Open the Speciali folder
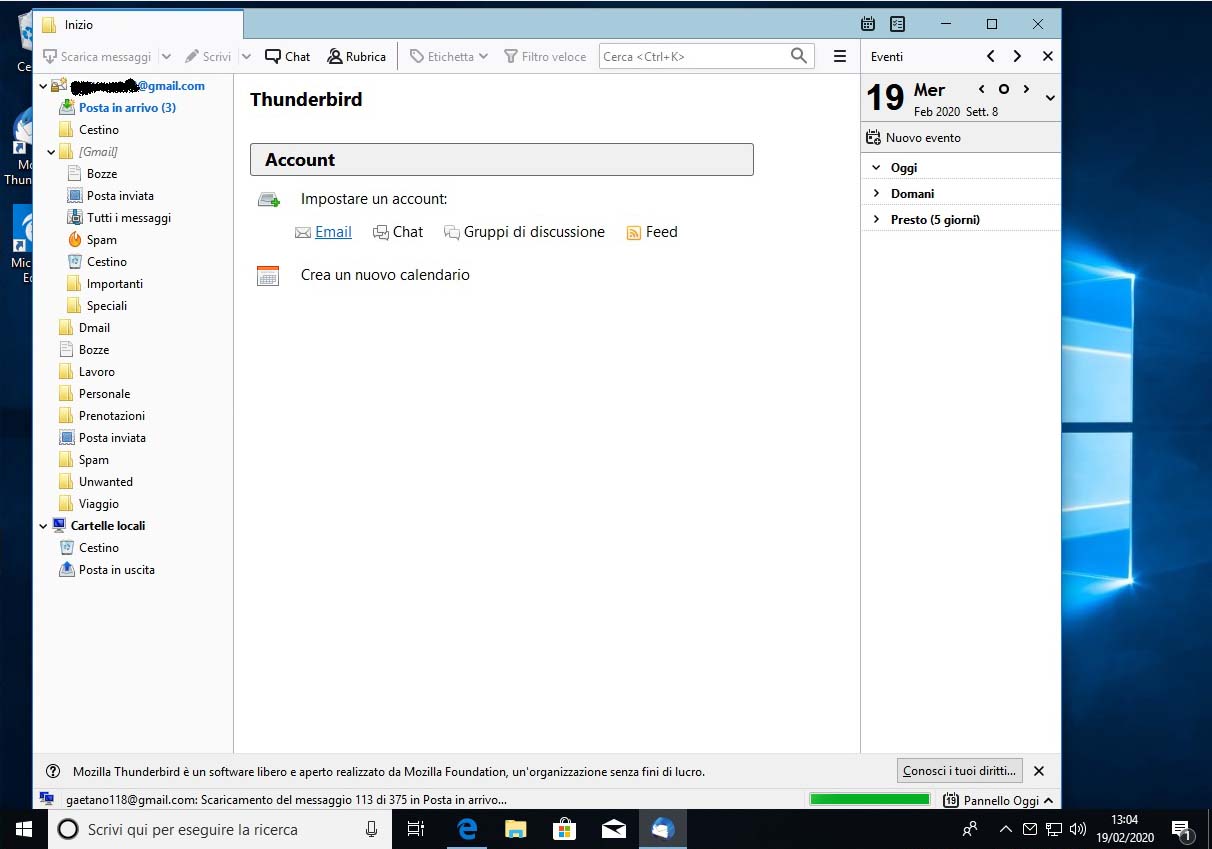Viewport: 1212px width, 849px height. (107, 306)
